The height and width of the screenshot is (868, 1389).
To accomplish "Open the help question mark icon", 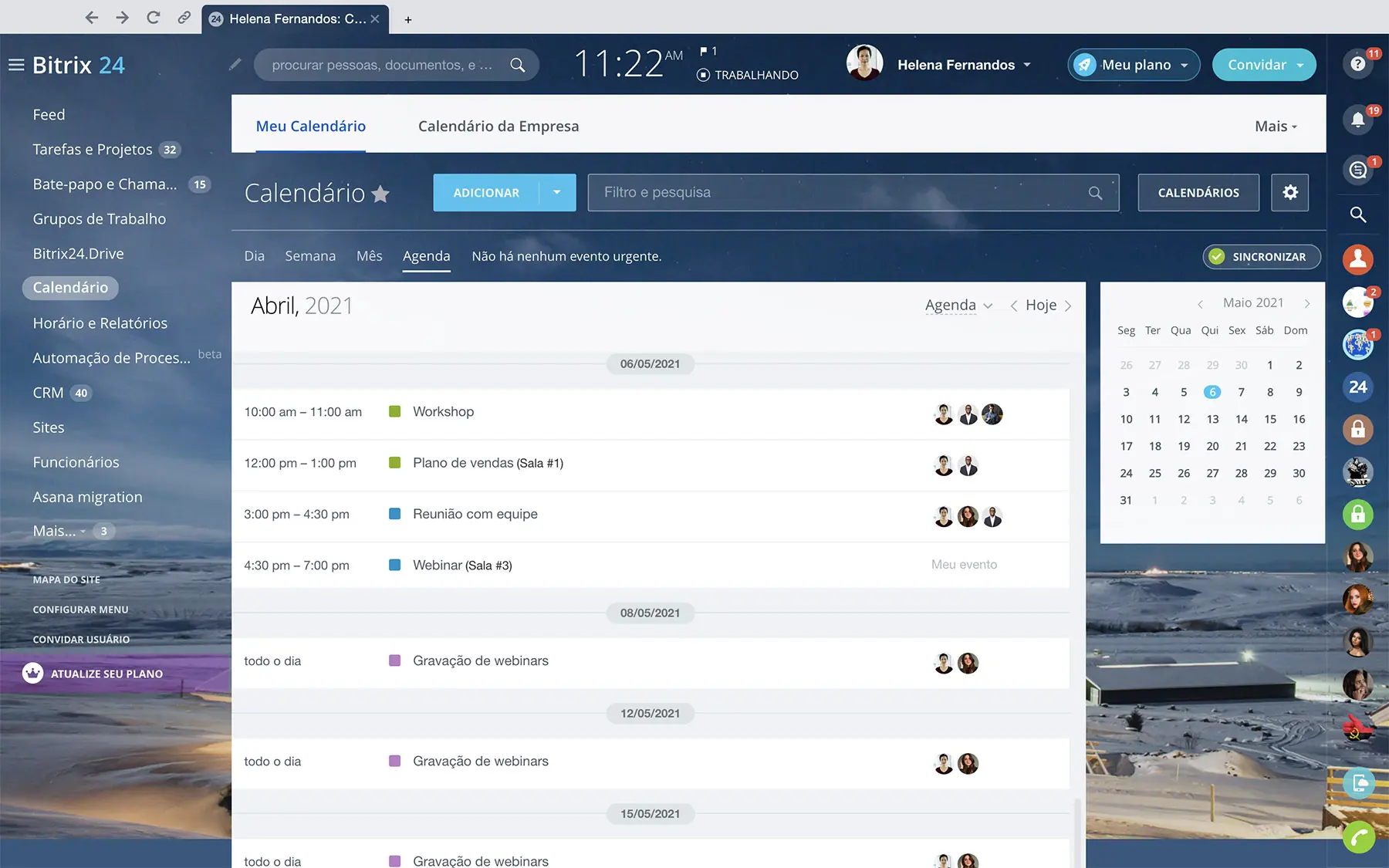I will click(x=1357, y=64).
